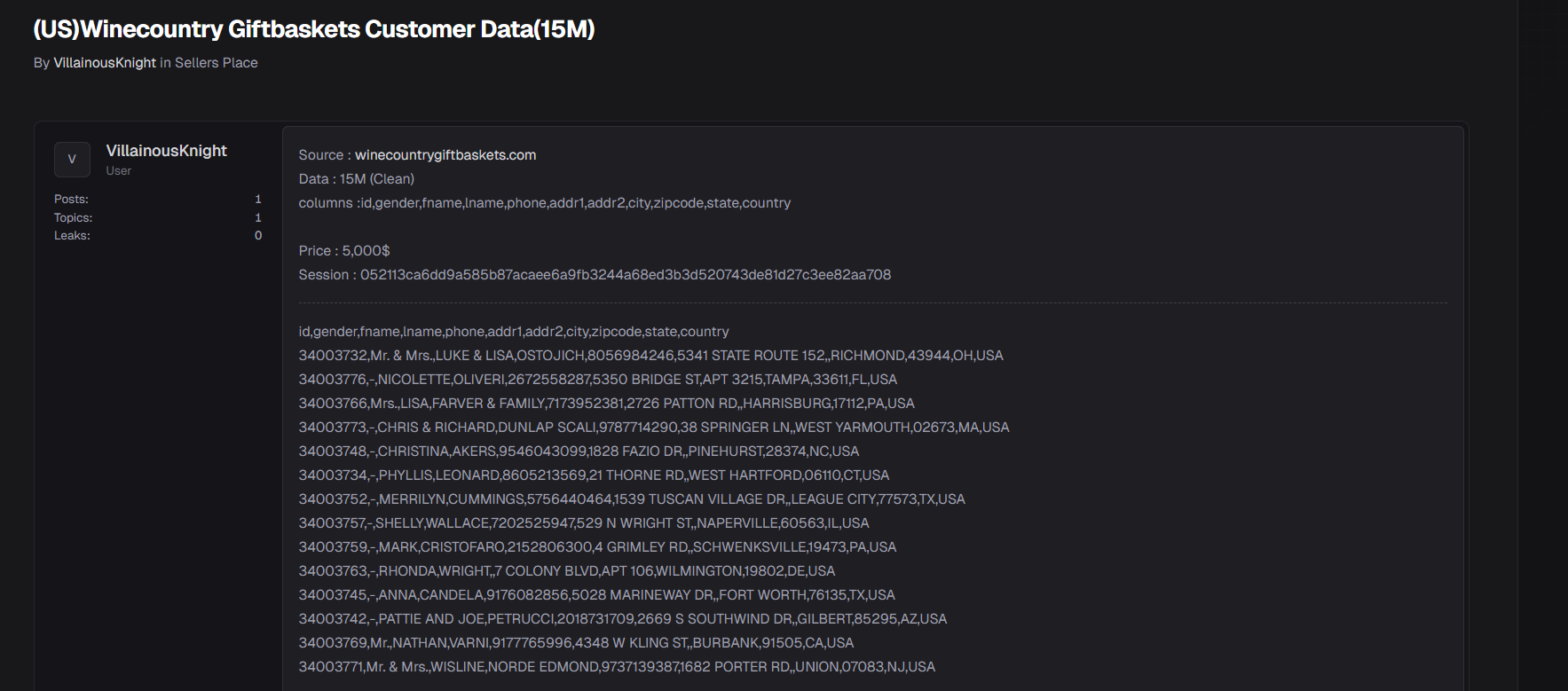Viewport: 1568px width, 691px height.
Task: Click the thread title heading
Action: tap(313, 29)
